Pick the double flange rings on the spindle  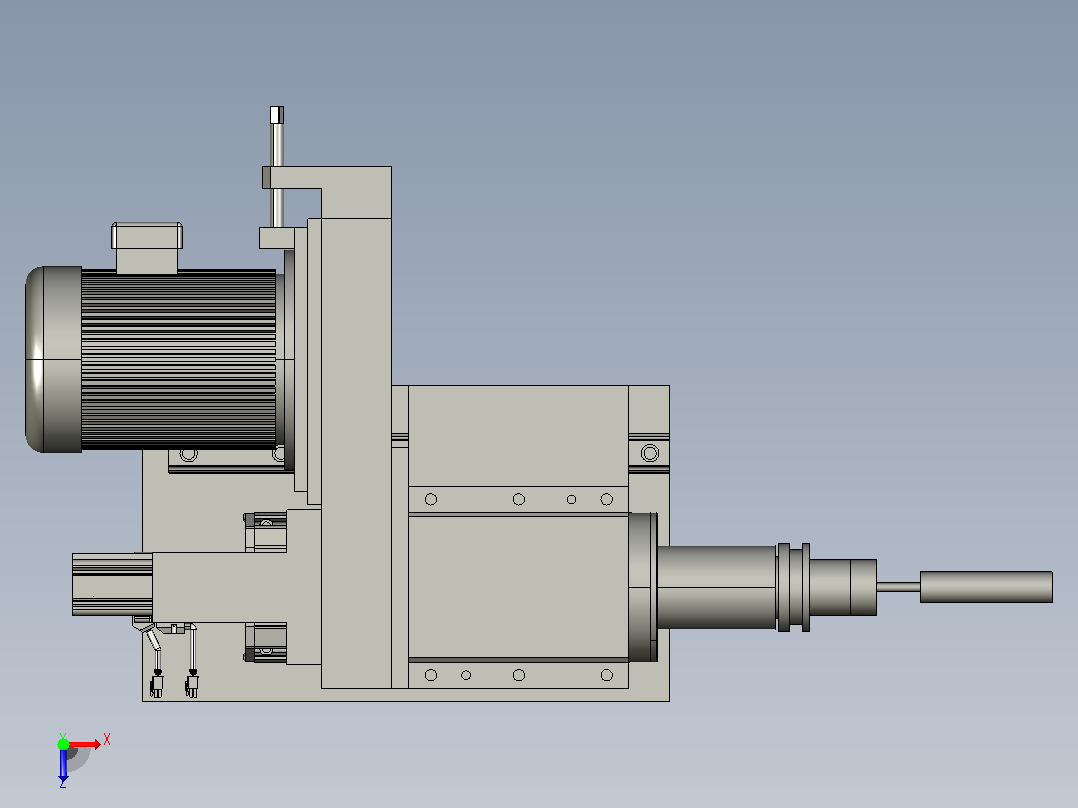(793, 587)
